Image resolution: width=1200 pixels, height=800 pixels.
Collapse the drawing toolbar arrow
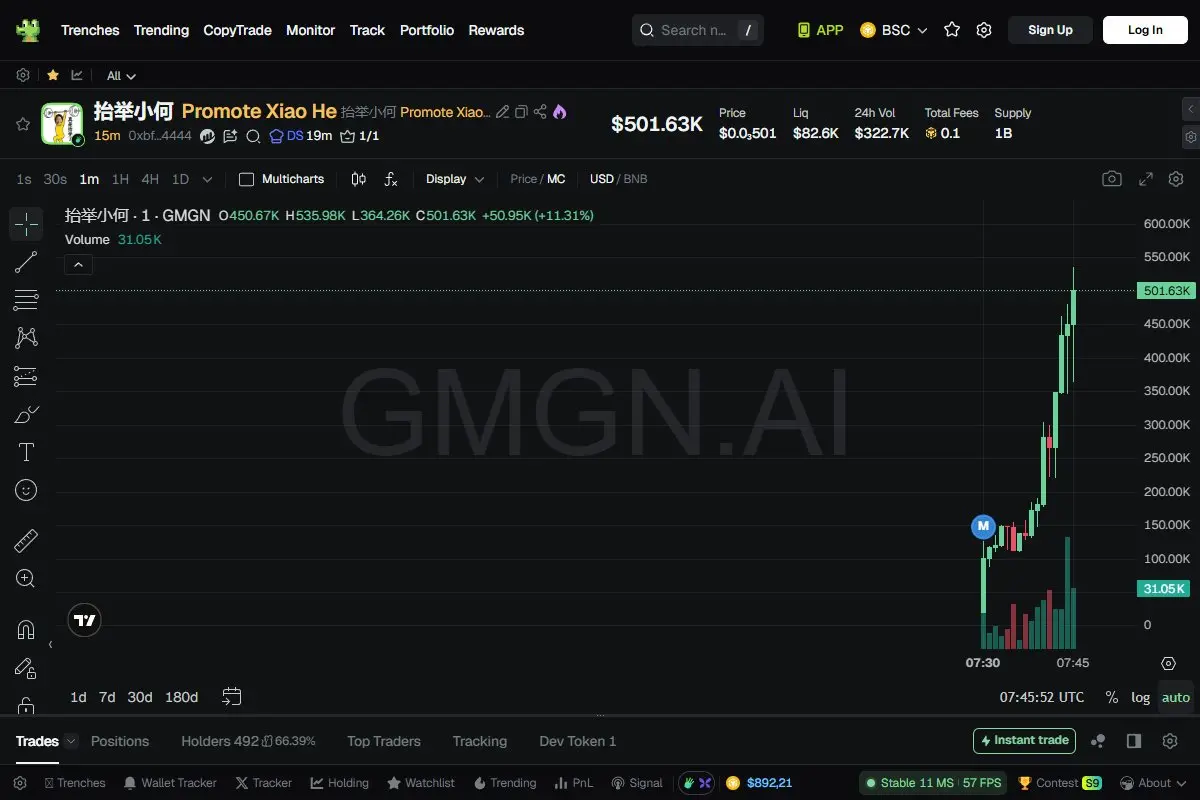(51, 645)
